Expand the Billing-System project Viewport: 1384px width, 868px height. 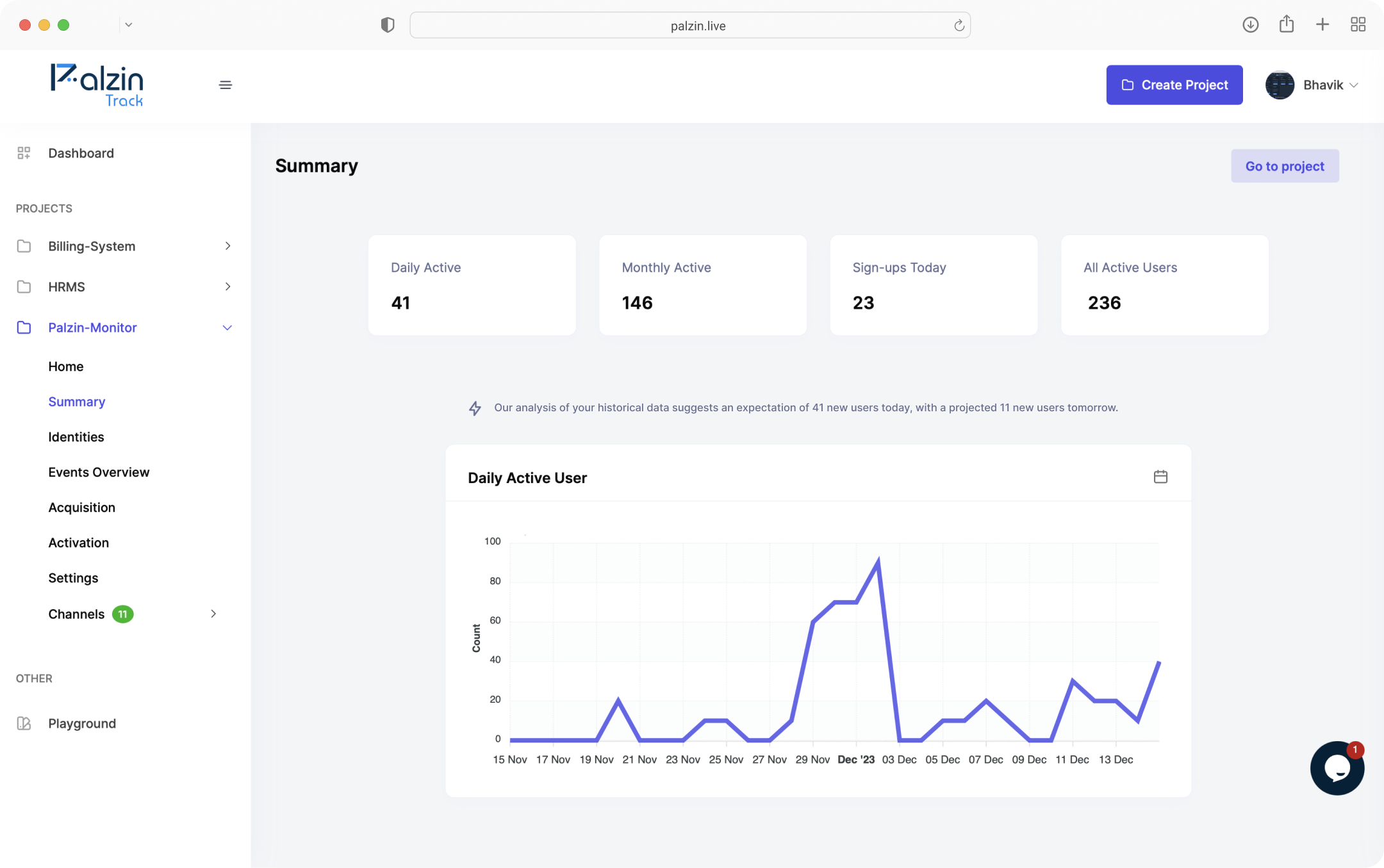227,246
